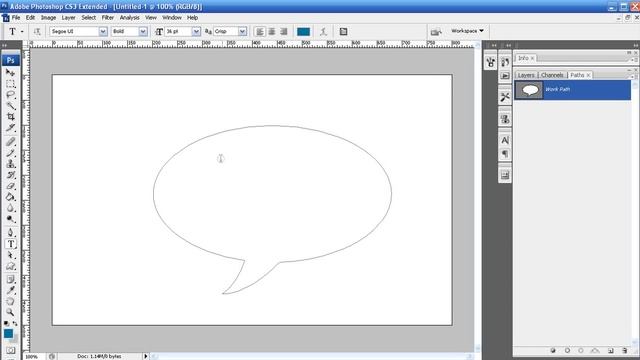Select the Work Path thumbnail
The image size is (640, 360).
[529, 90]
